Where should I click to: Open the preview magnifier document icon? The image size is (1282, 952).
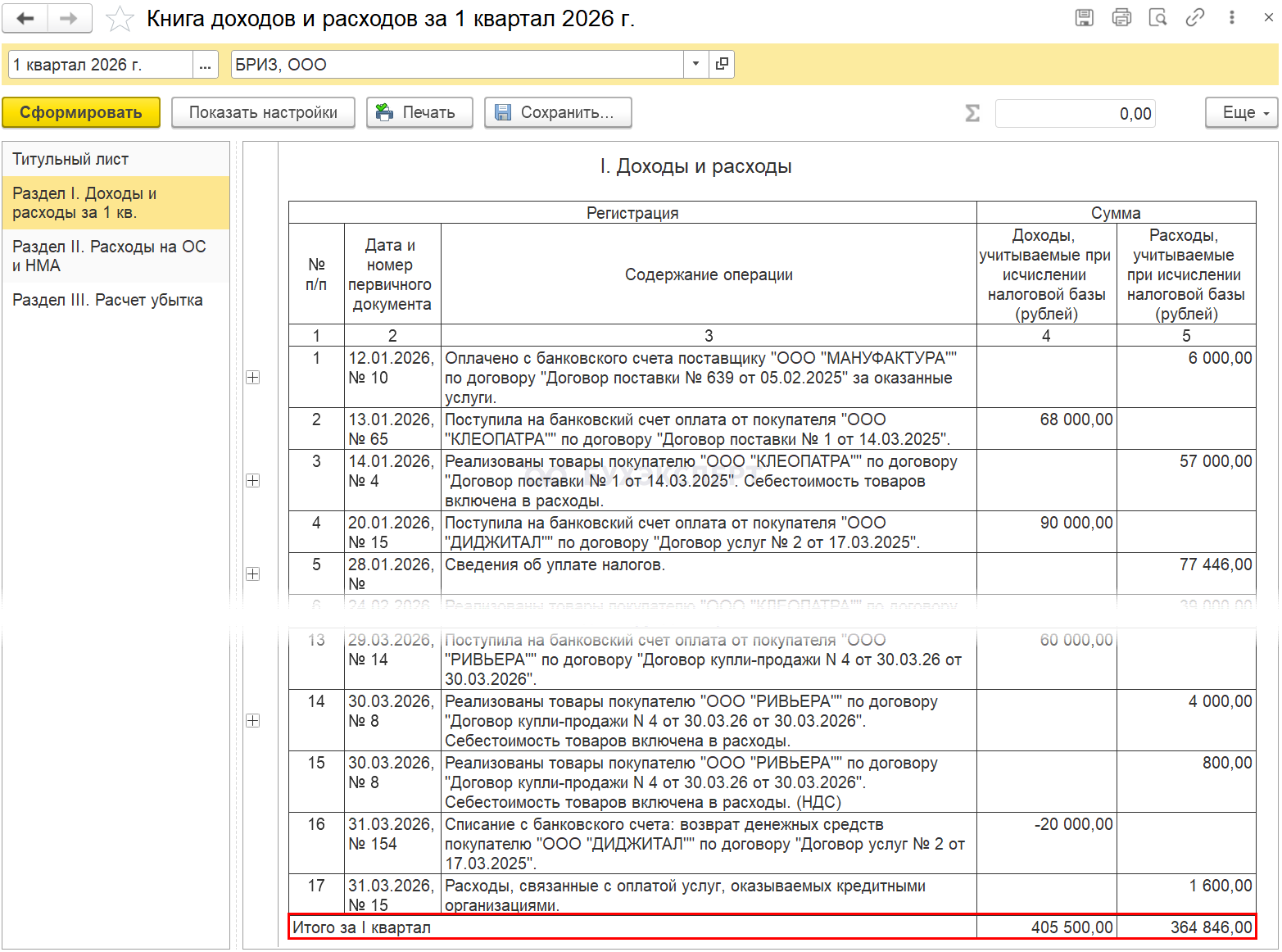tap(1157, 17)
